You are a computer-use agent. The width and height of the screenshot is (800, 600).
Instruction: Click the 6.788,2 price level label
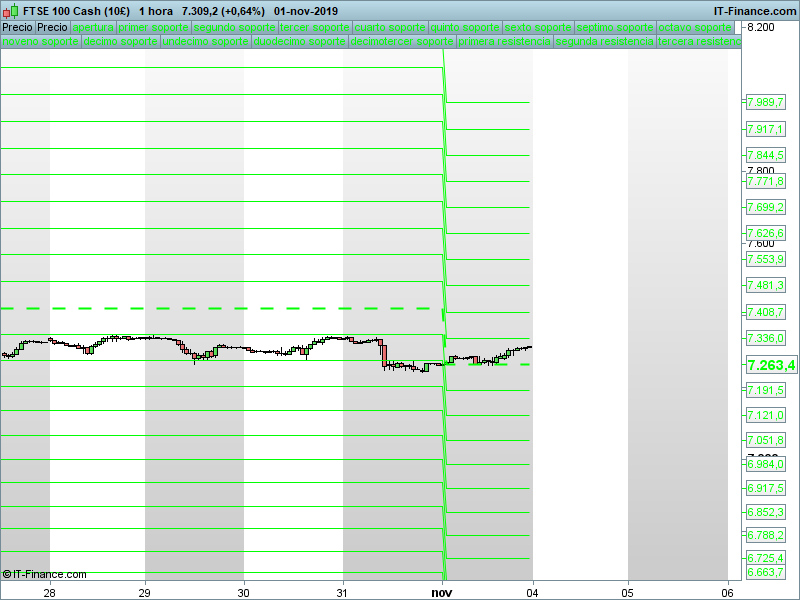[765, 535]
